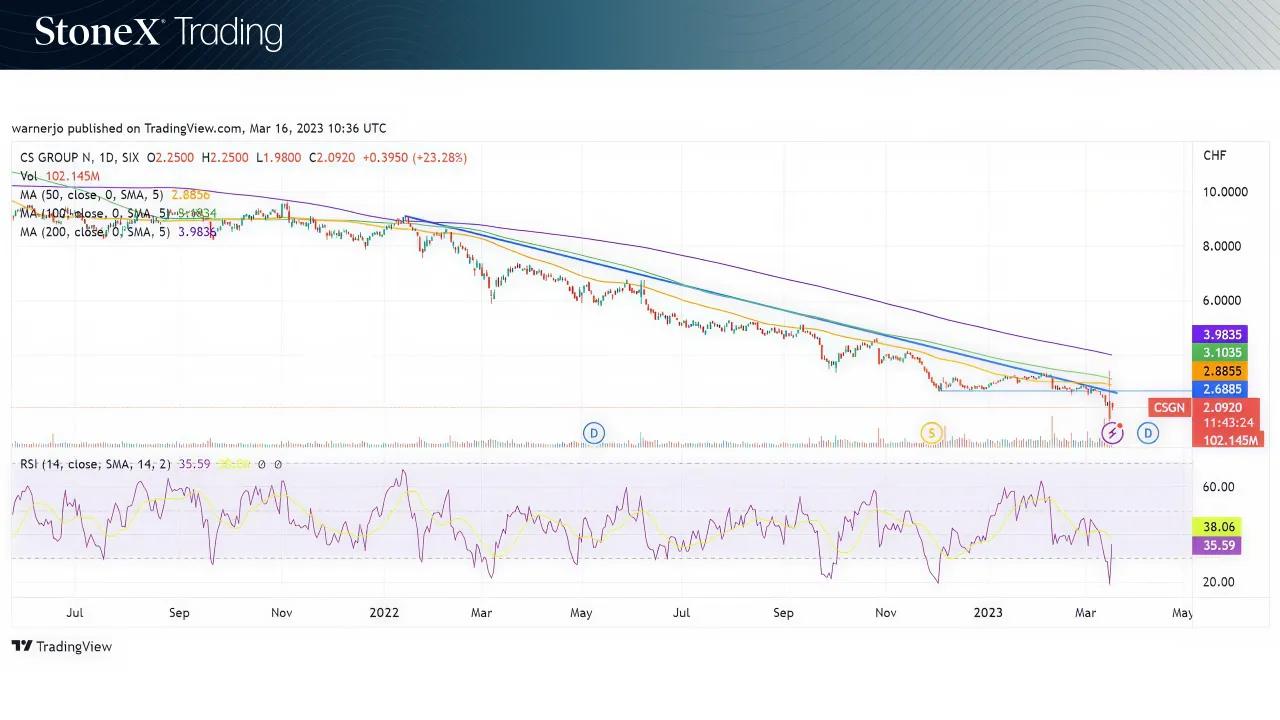Viewport: 1280px width, 720px height.
Task: Click the open value O2.2500 in legend
Action: (x=171, y=157)
